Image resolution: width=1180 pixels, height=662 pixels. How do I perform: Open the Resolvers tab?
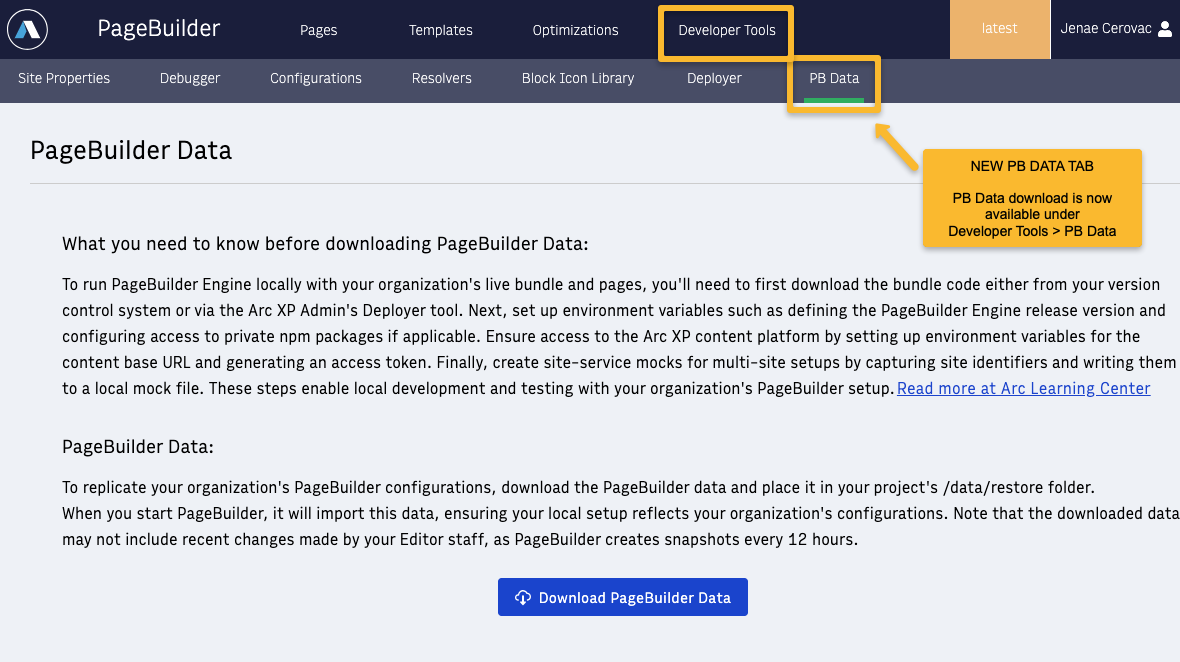(x=442, y=78)
